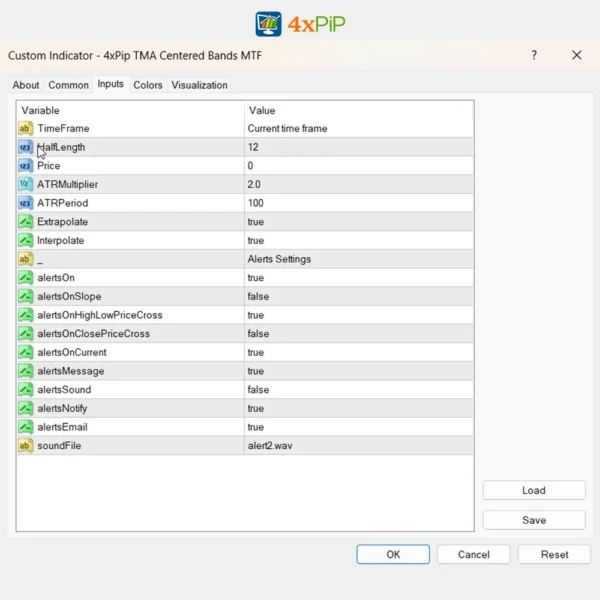Click the string icon beside soundFile

[25, 445]
